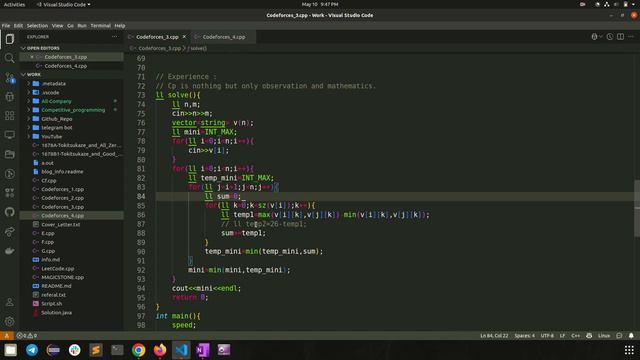The width and height of the screenshot is (640, 360).
Task: Click the Activities button in top bar
Action: pyautogui.click(x=14, y=4)
